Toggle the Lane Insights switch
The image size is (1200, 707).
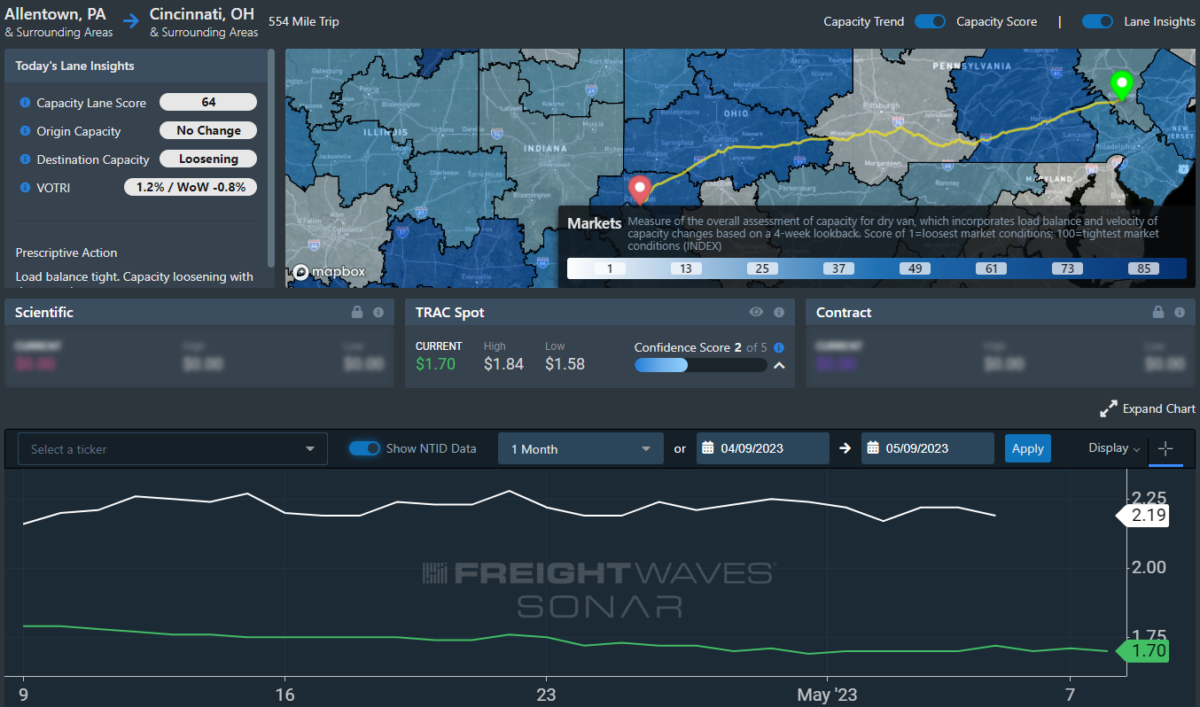[x=1098, y=21]
